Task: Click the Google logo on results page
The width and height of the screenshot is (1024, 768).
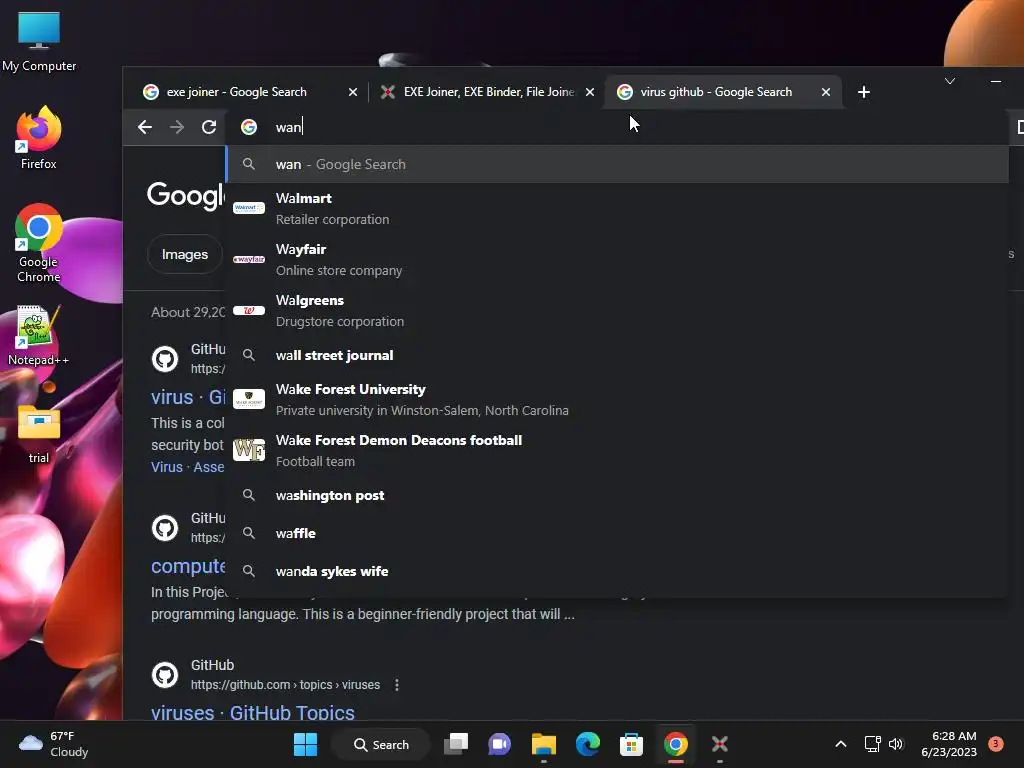Action: pyautogui.click(x=185, y=195)
